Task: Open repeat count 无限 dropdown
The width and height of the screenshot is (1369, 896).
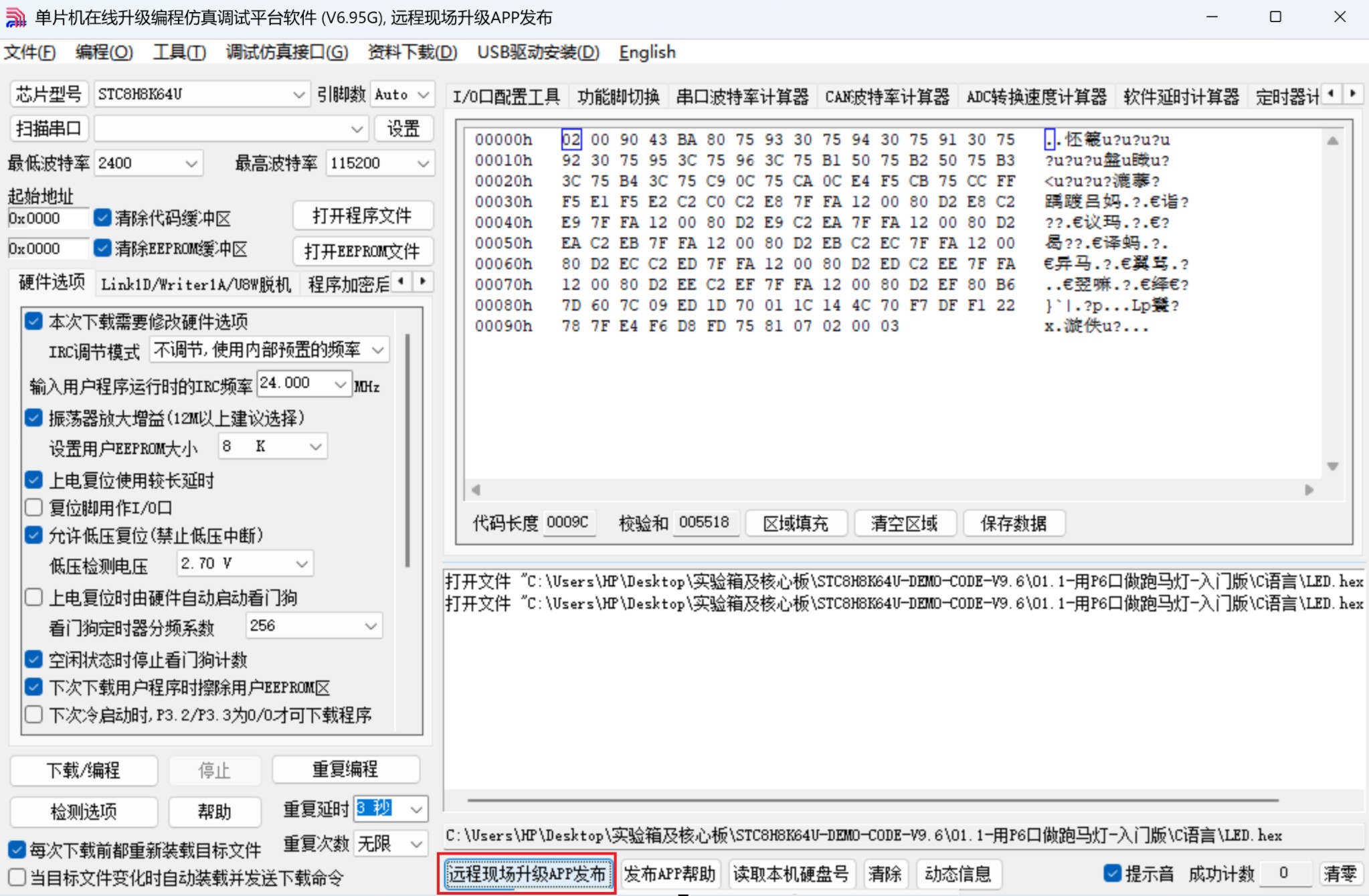Action: (x=391, y=844)
